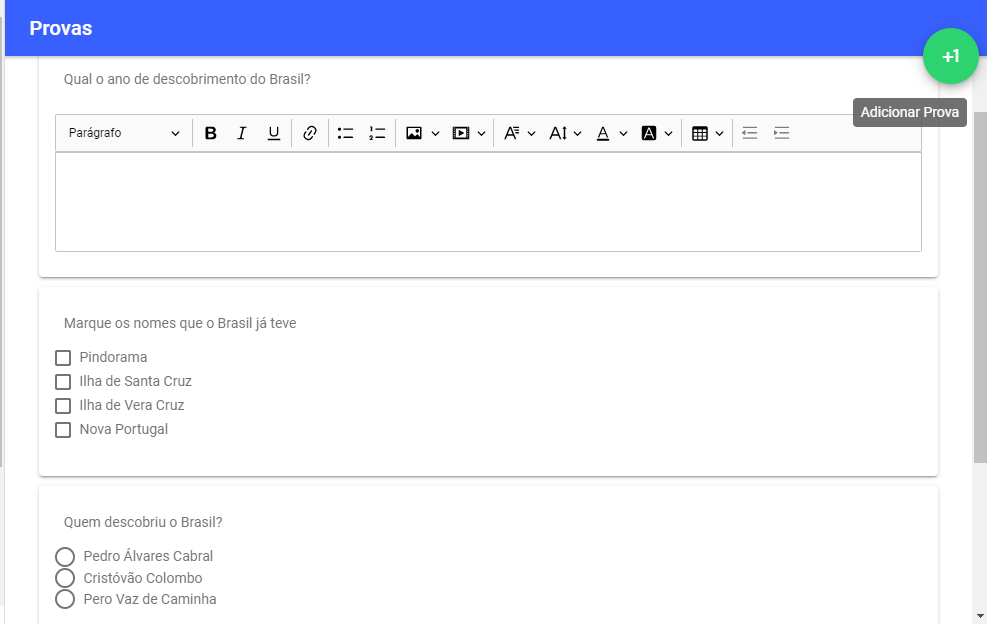The image size is (987, 624).
Task: Expand the table dropdown arrow
Action: coord(719,133)
